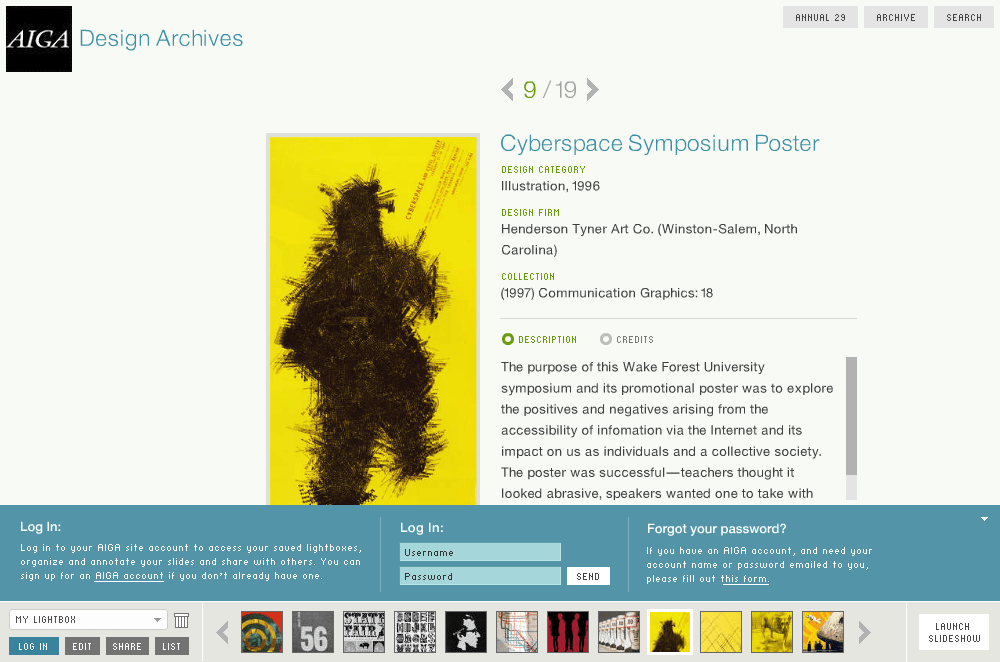This screenshot has width=1000, height=662.
Task: Open the 'this form' password link
Action: 745,579
